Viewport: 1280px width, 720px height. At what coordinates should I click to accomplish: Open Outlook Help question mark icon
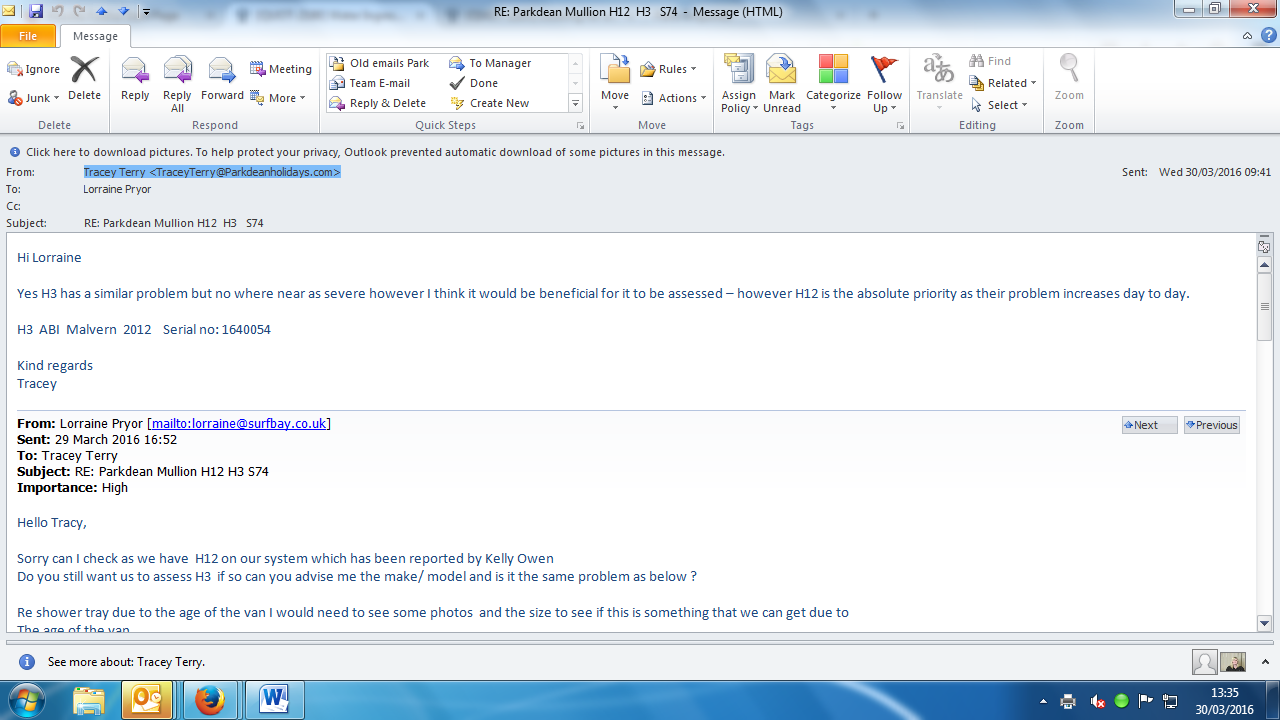1268,35
